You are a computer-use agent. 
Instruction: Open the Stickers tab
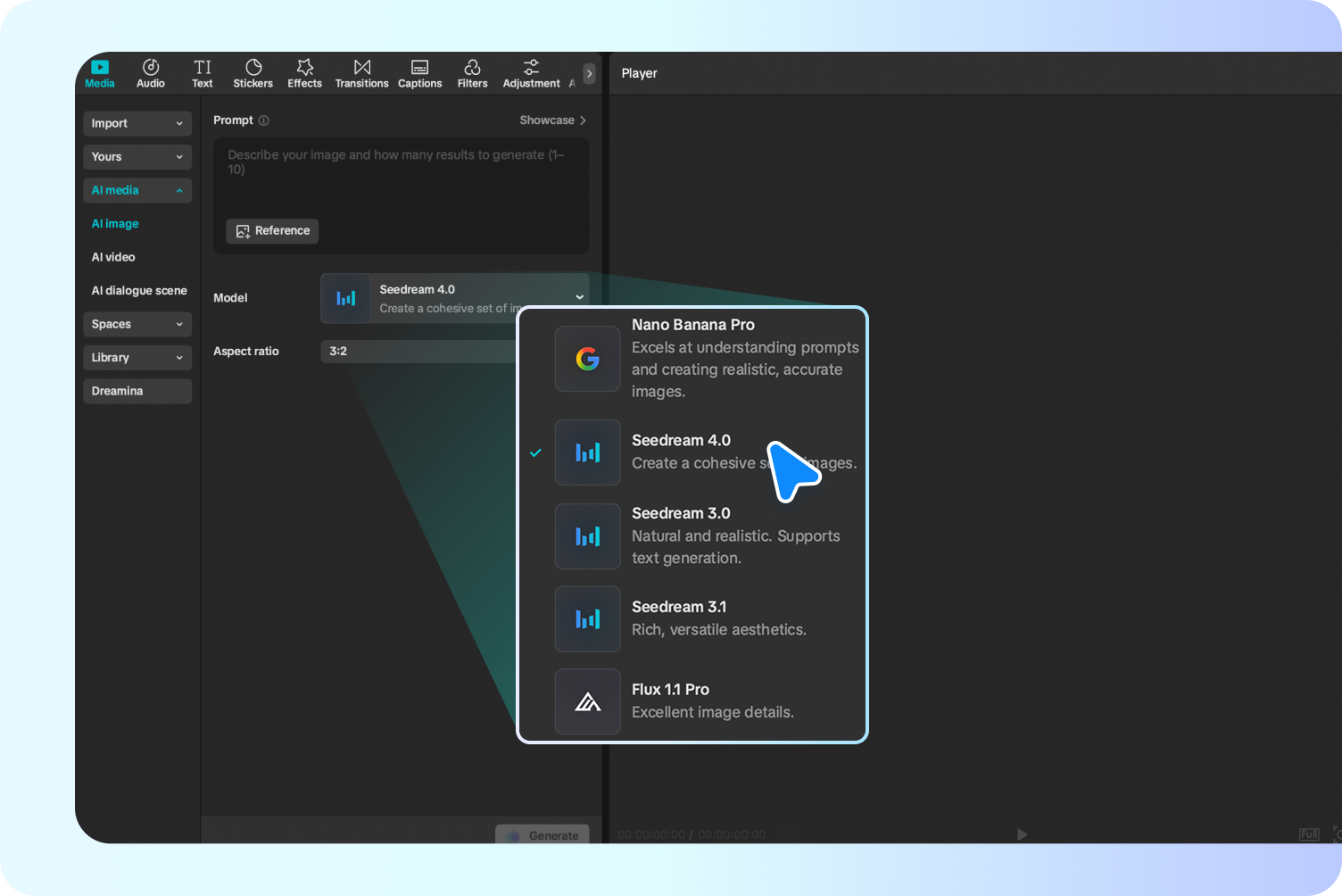[253, 74]
